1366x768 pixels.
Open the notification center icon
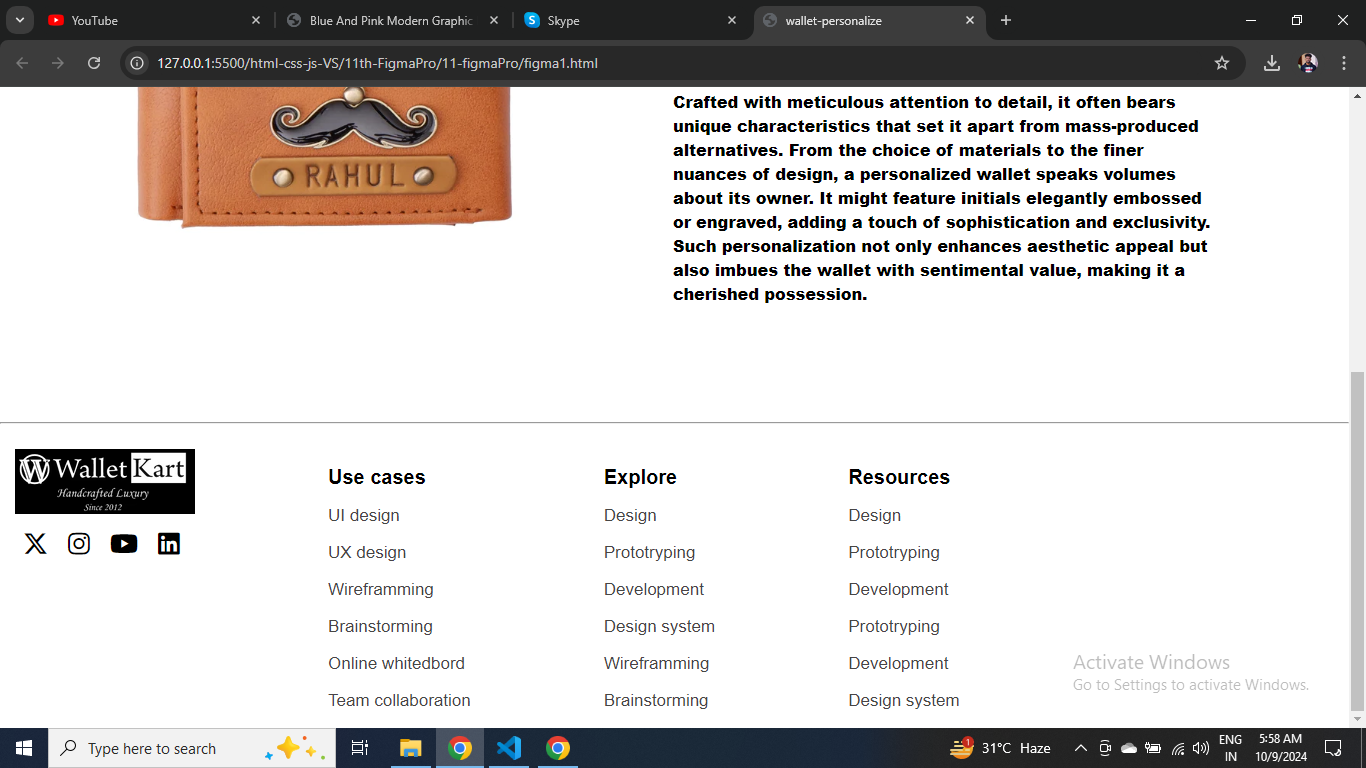pyautogui.click(x=1333, y=748)
